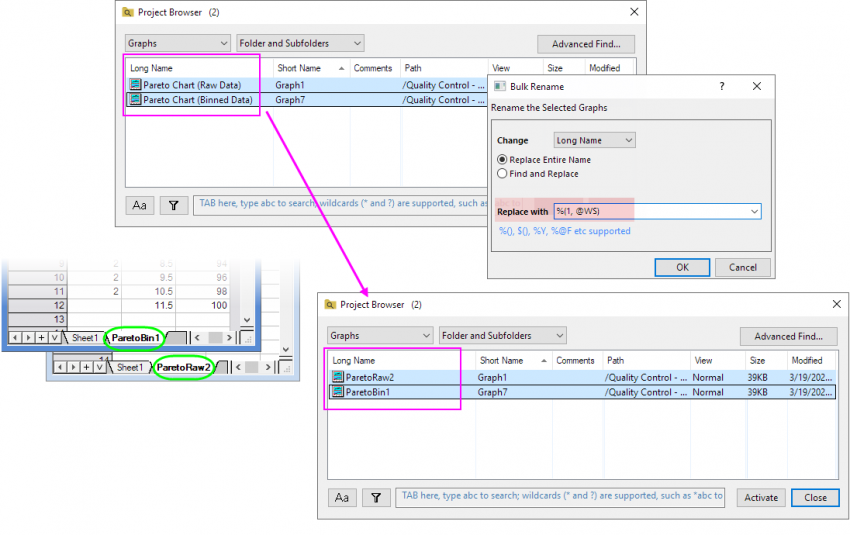Switch to the ParetoBin1 sheet tab
Screen dimensions: 850x535
(x=135, y=338)
